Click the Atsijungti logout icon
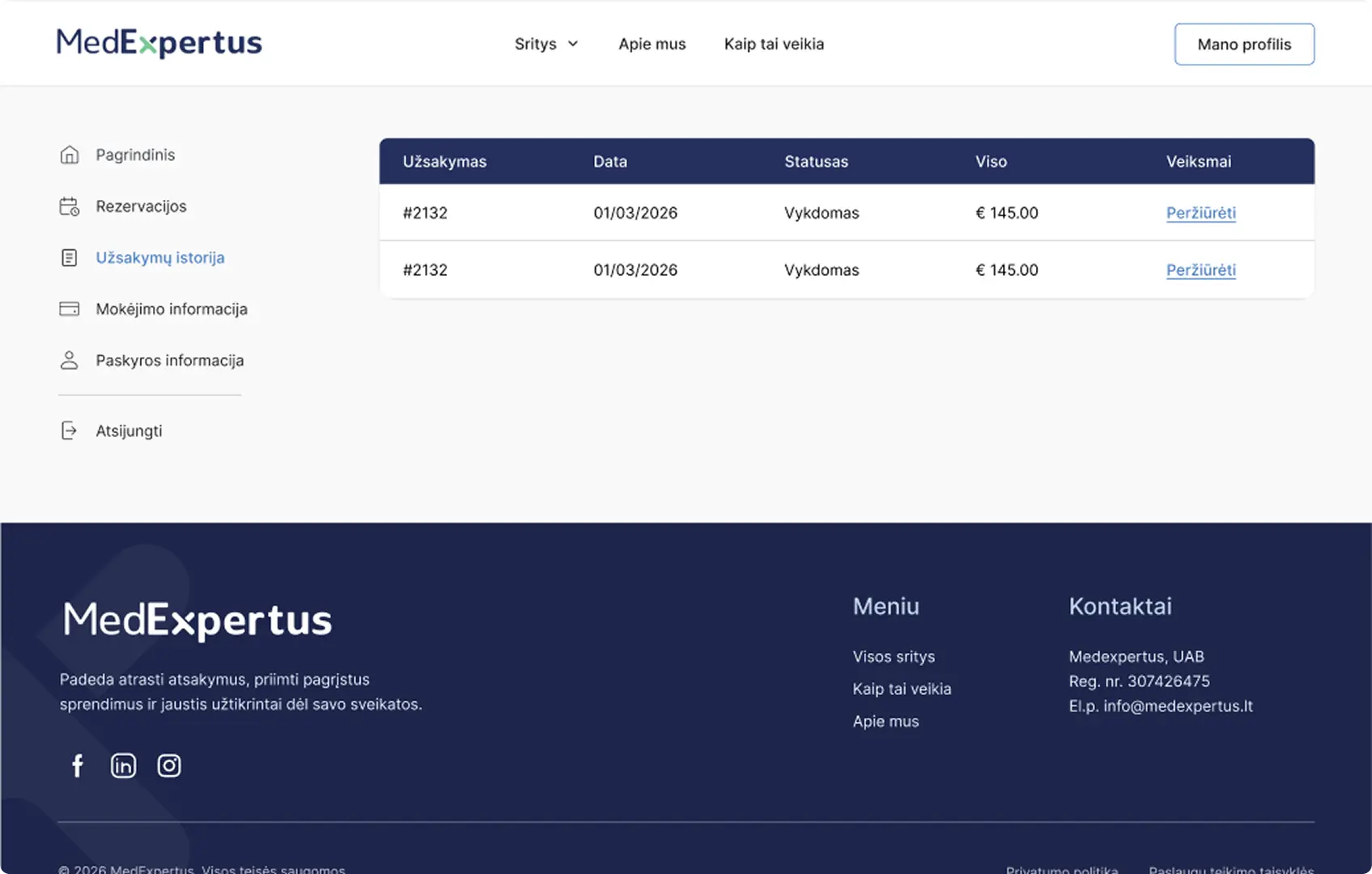Screen dimensions: 1372x874 (x=70, y=431)
